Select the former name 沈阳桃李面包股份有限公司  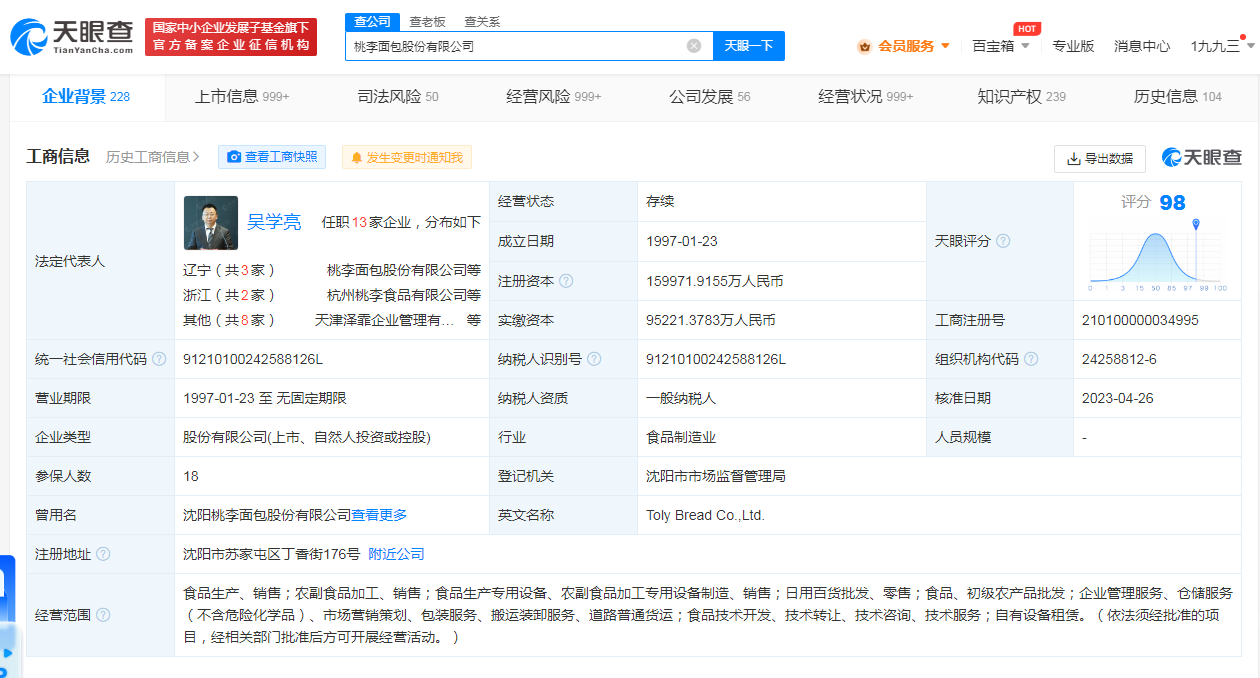click(267, 515)
